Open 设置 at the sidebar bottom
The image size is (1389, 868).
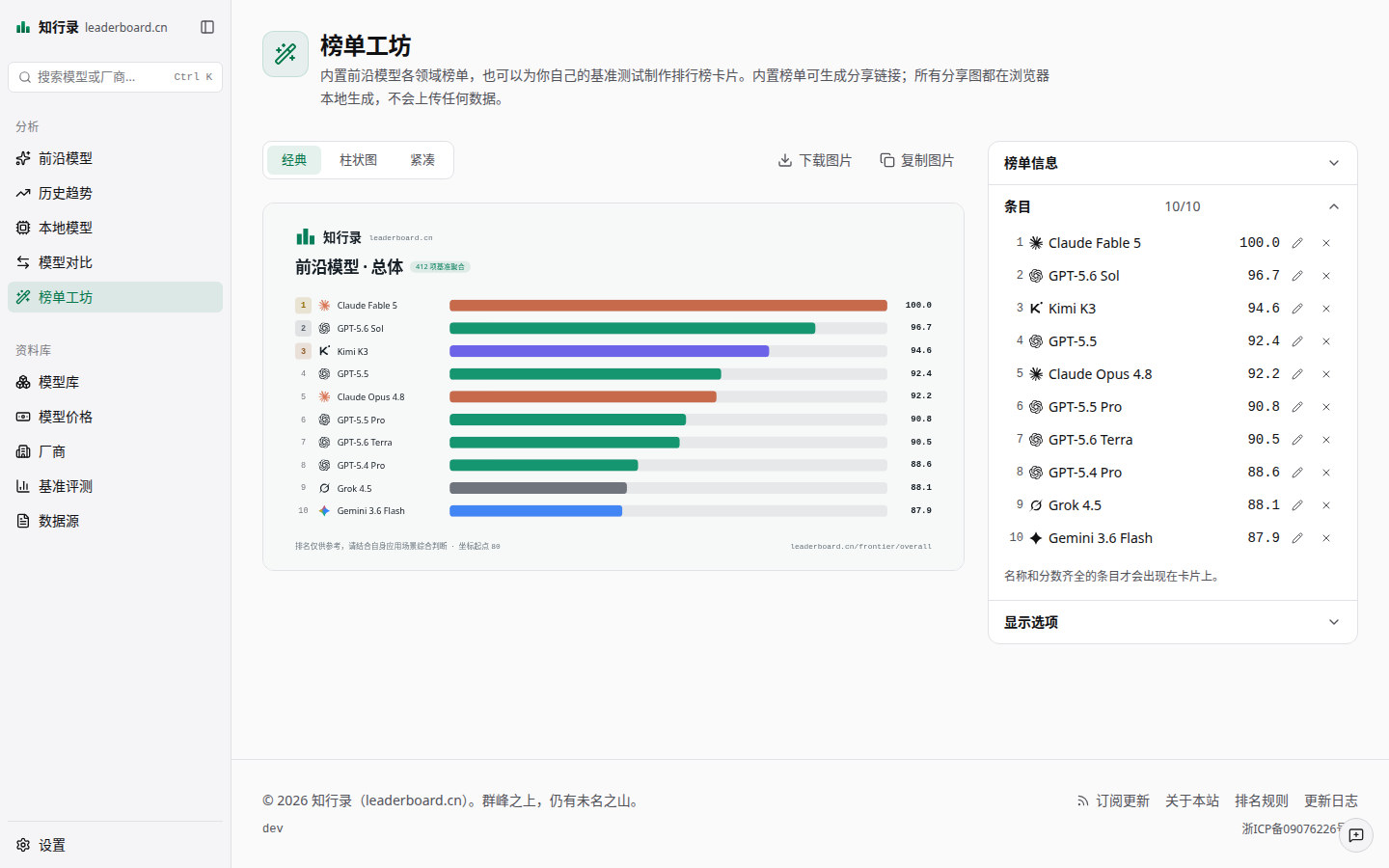tap(115, 845)
